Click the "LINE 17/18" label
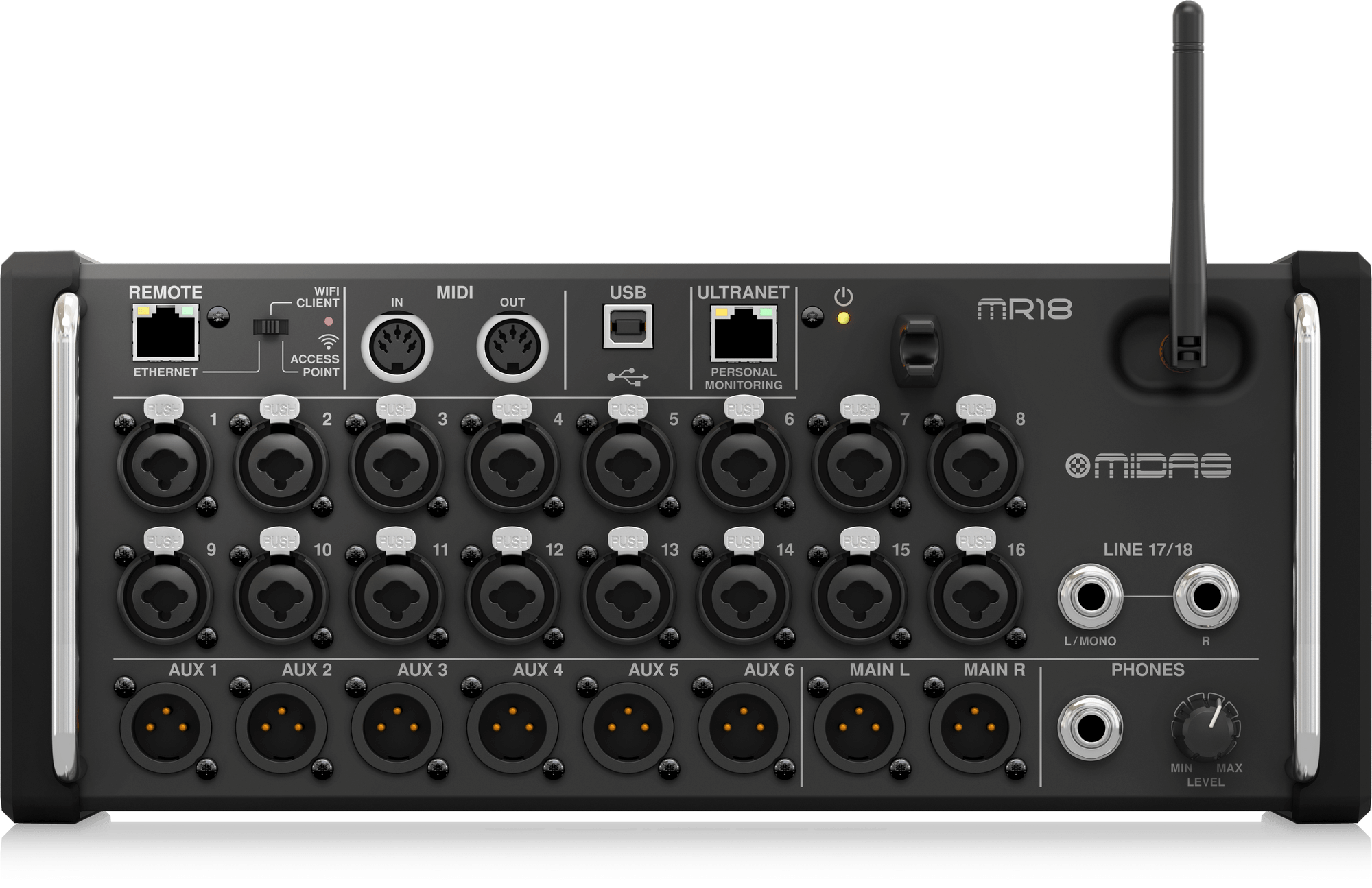Image resolution: width=1372 pixels, height=888 pixels. (1148, 550)
